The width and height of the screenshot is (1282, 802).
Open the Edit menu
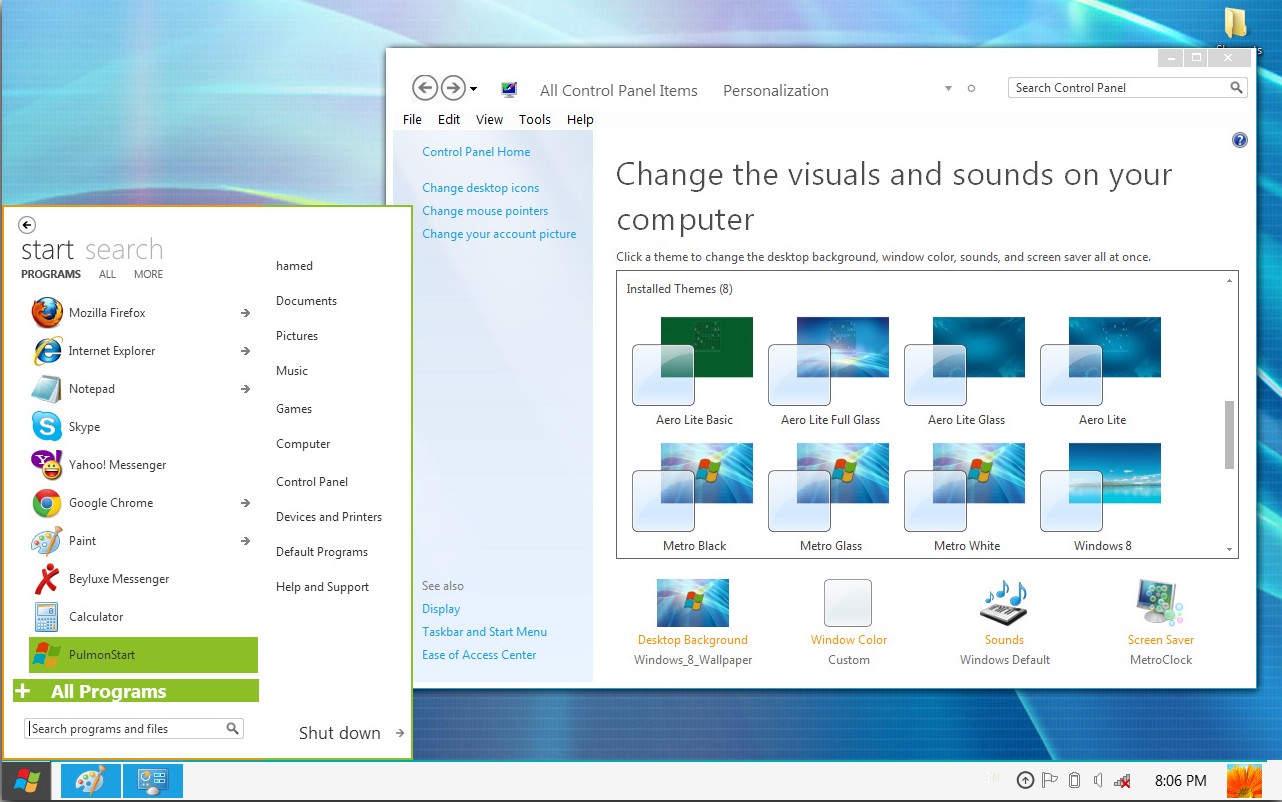tap(449, 119)
